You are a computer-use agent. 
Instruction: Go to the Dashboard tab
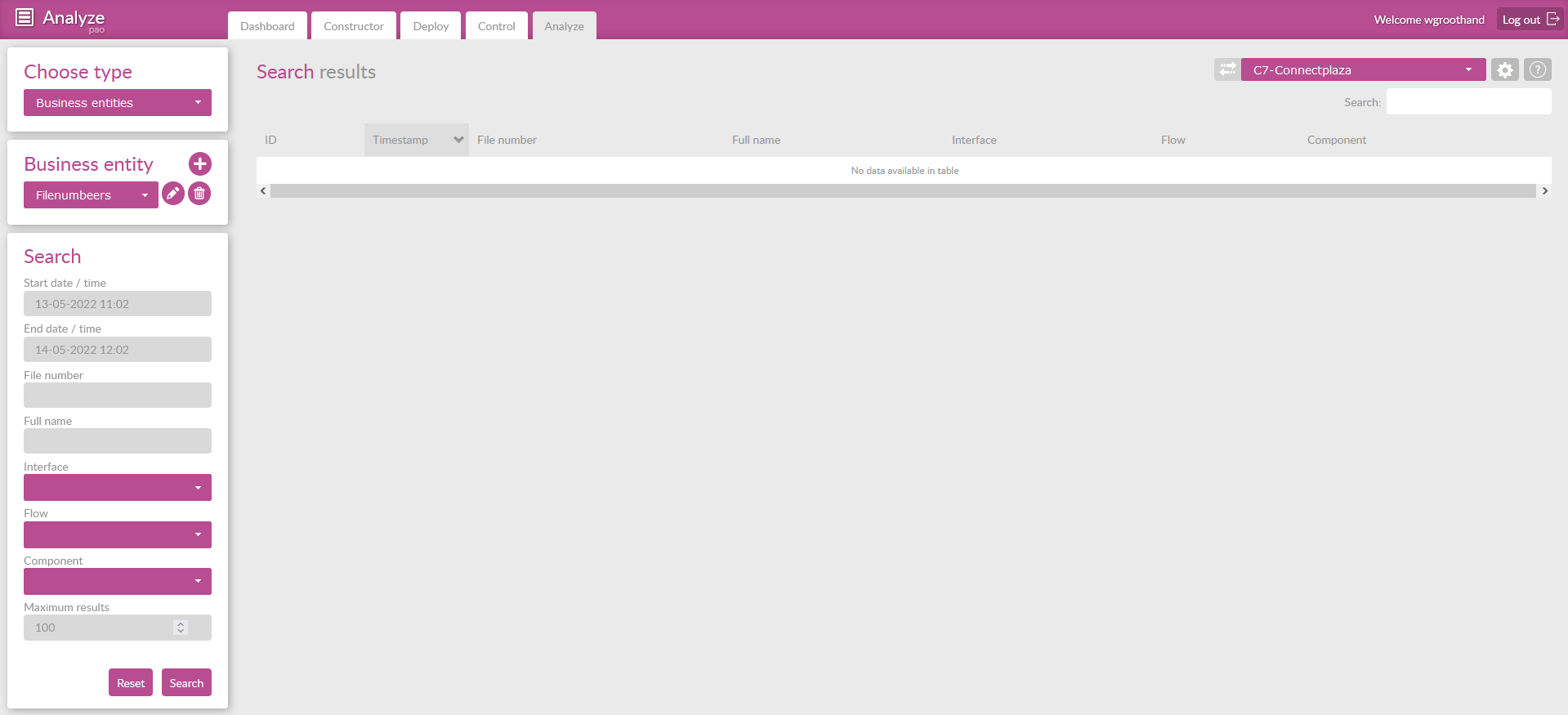point(267,26)
